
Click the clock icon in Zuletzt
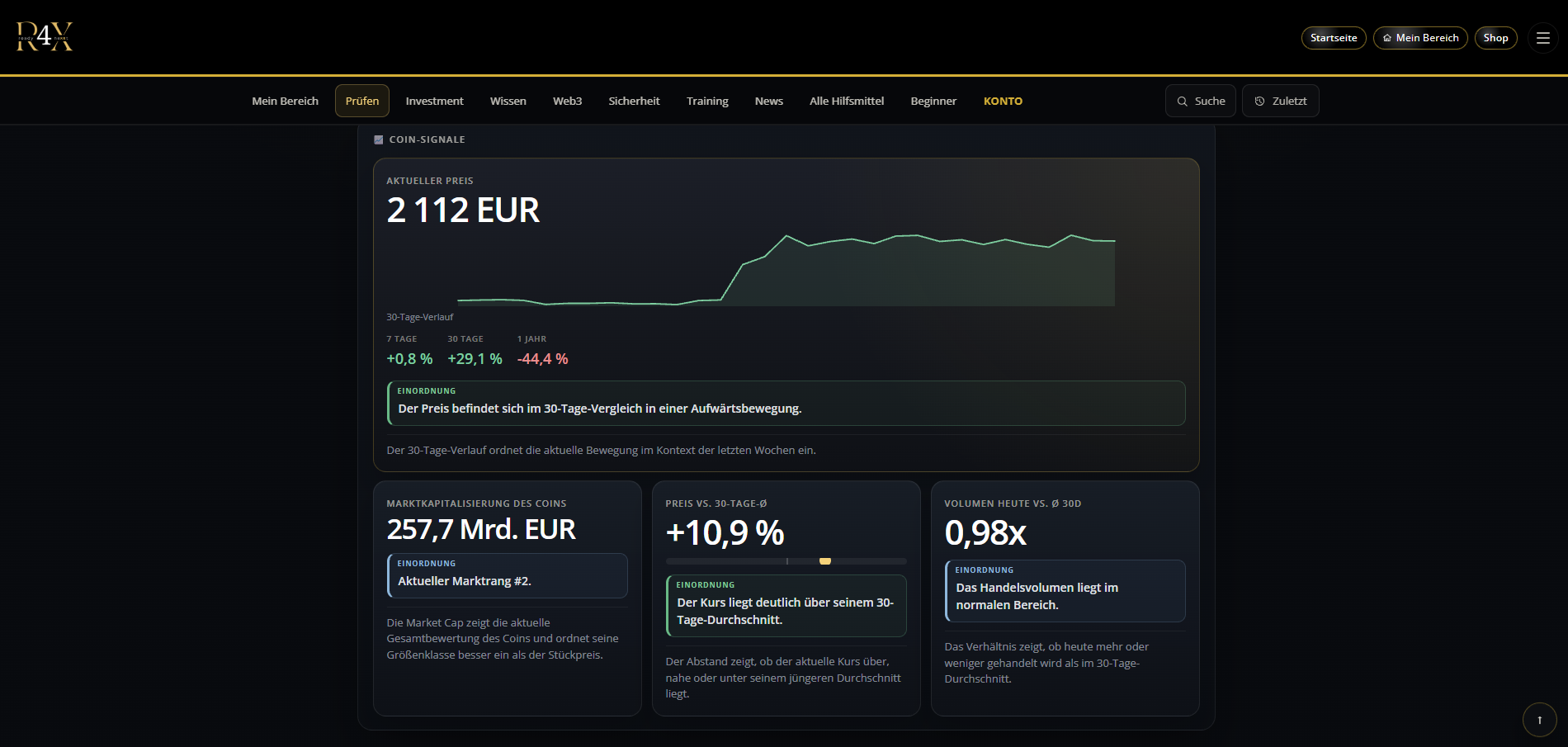point(1259,102)
